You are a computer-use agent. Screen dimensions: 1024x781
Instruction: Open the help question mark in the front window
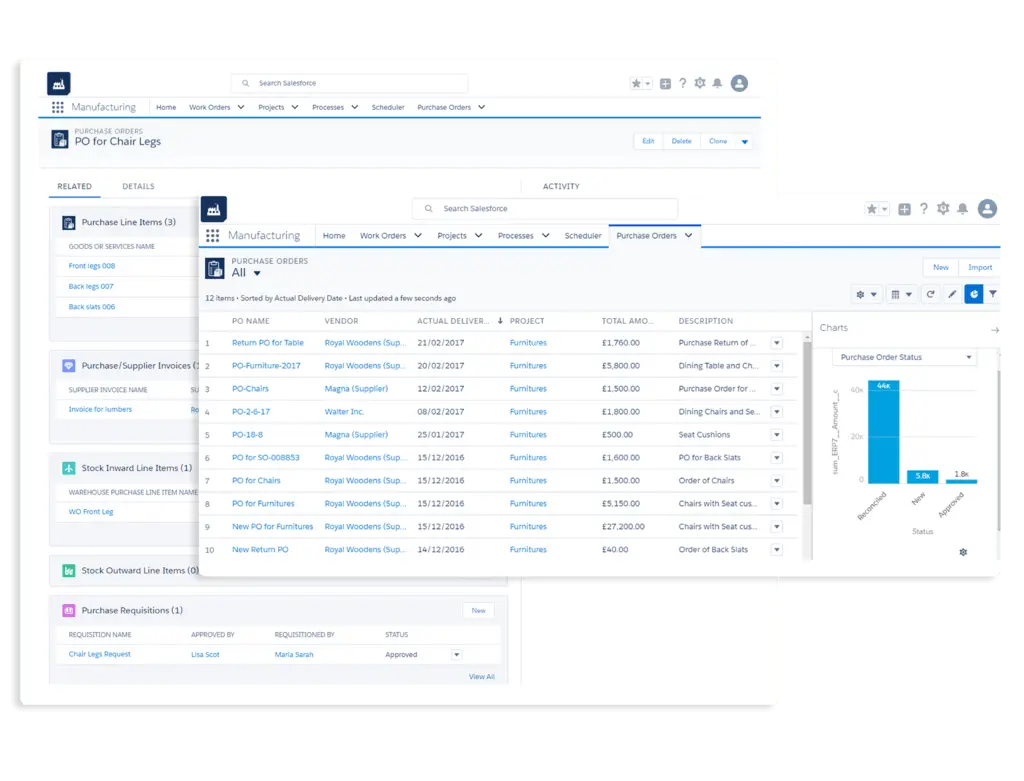coord(923,209)
